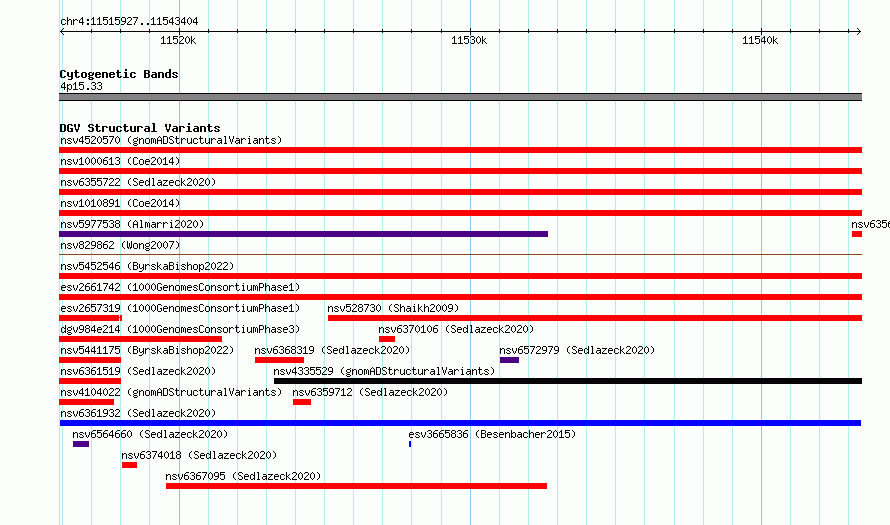Click the short red nsv6359712 bar

tap(302, 402)
